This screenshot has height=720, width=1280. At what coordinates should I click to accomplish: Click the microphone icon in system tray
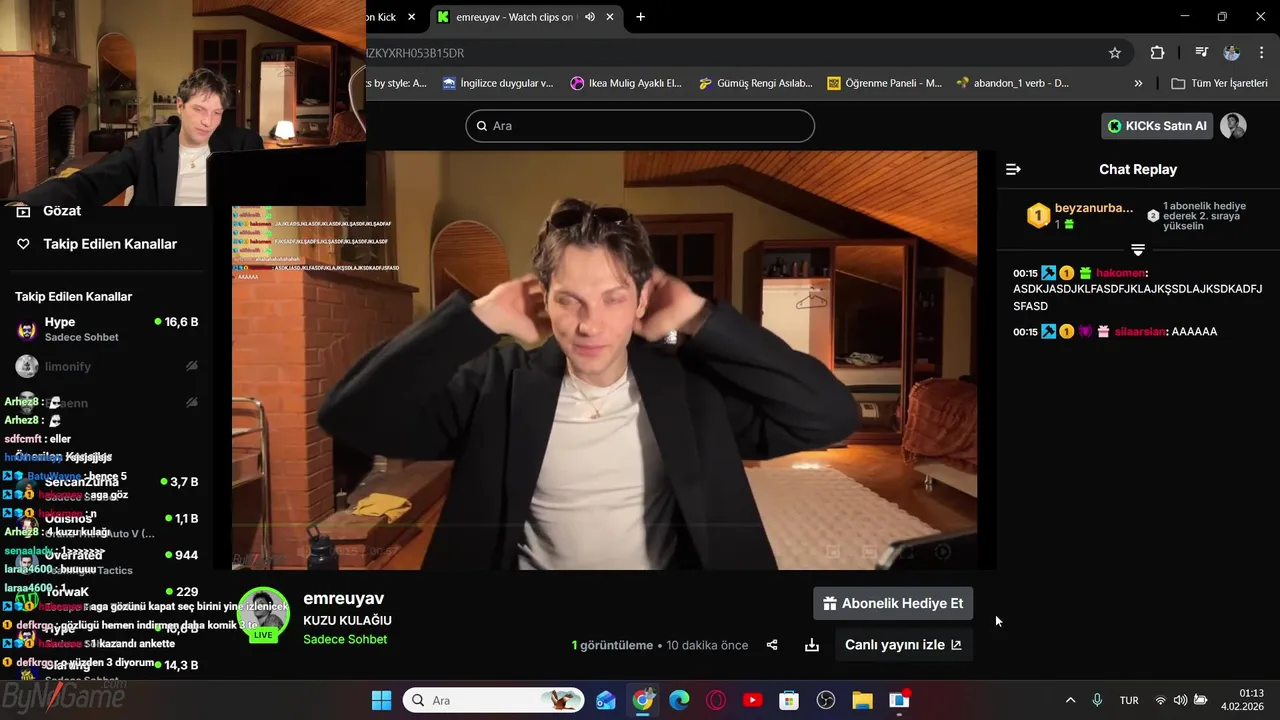point(1097,700)
